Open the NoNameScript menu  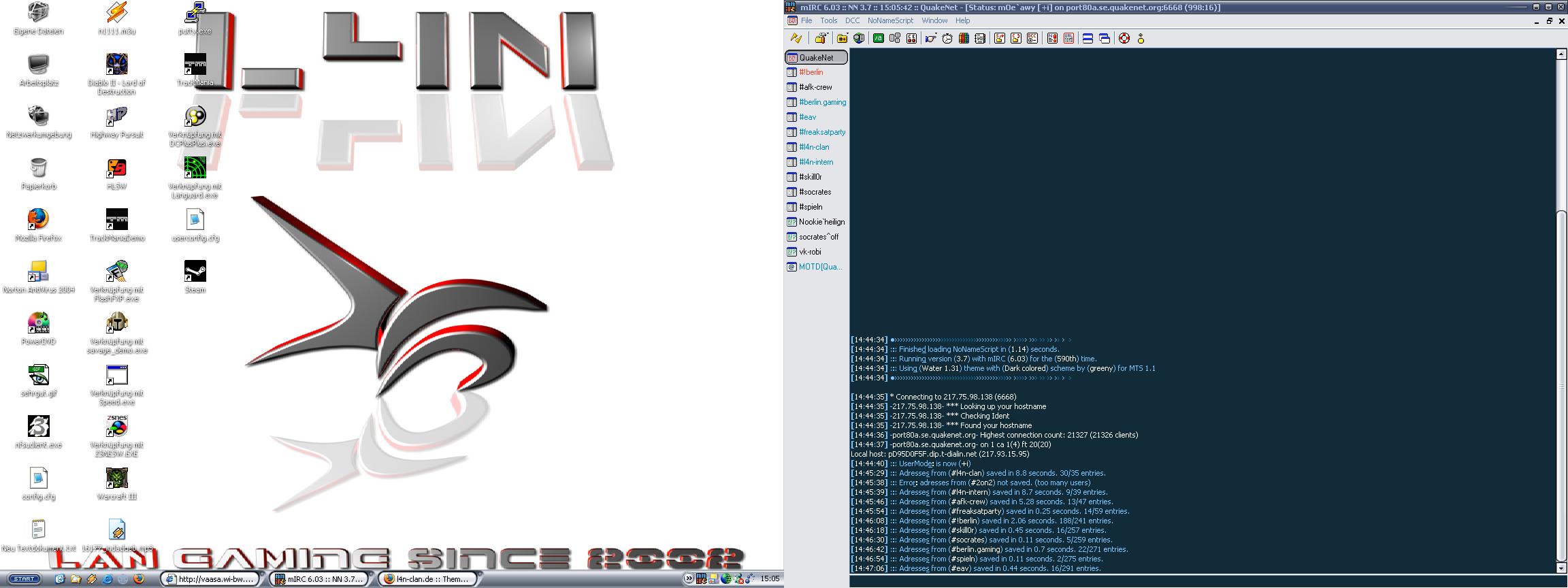pyautogui.click(x=890, y=20)
